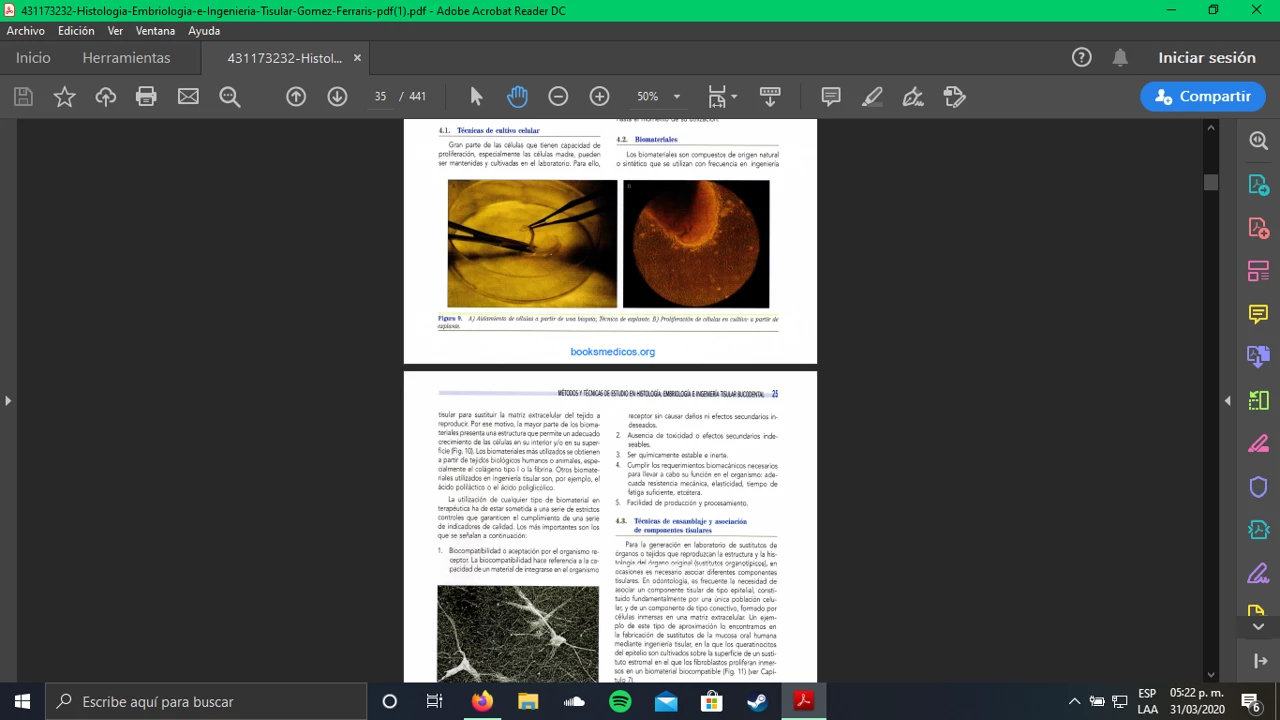Click the scrollbar's down arrow

(1211, 675)
